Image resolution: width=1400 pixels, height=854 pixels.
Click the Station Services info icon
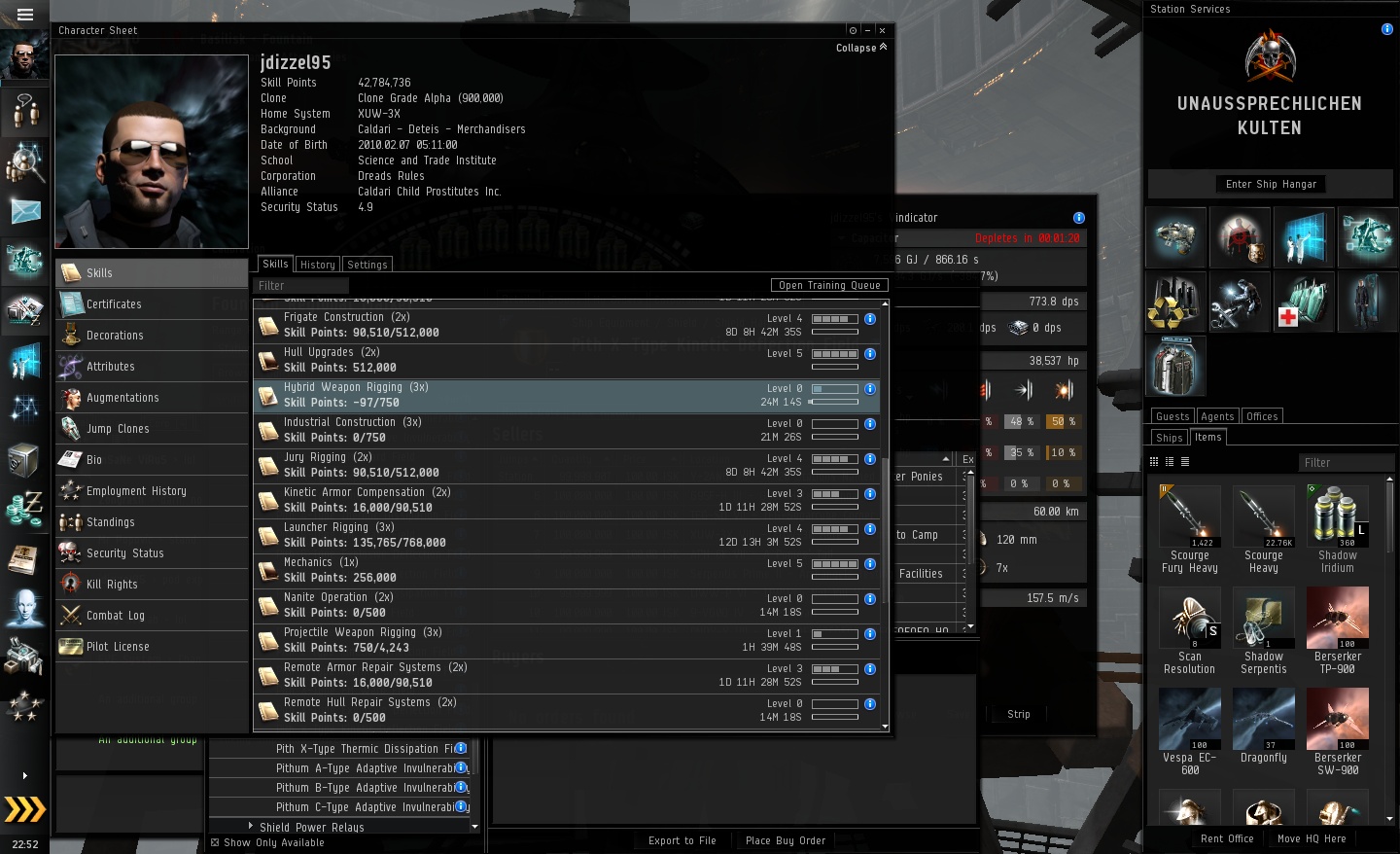click(x=1387, y=29)
